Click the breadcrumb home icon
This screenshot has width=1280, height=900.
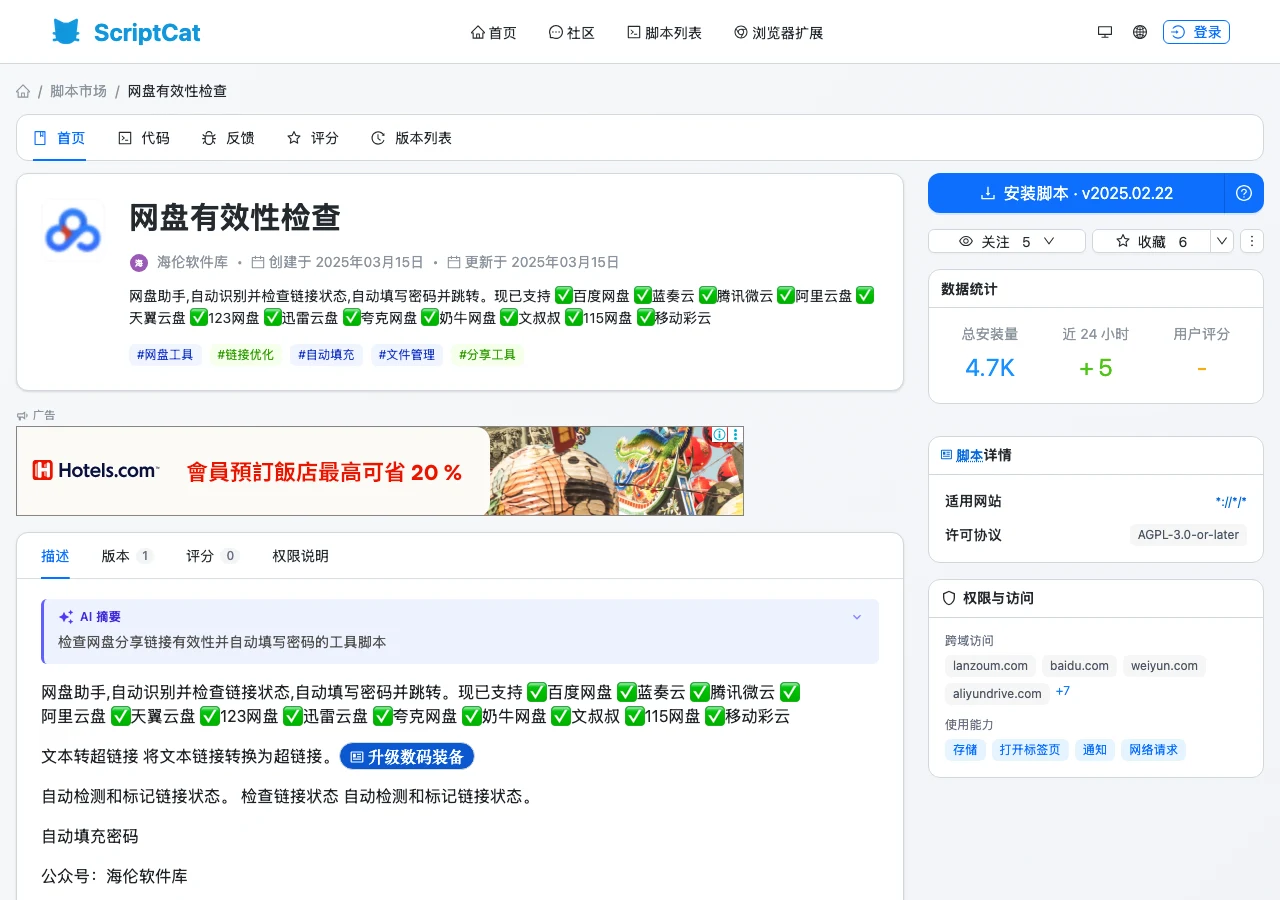click(x=23, y=91)
